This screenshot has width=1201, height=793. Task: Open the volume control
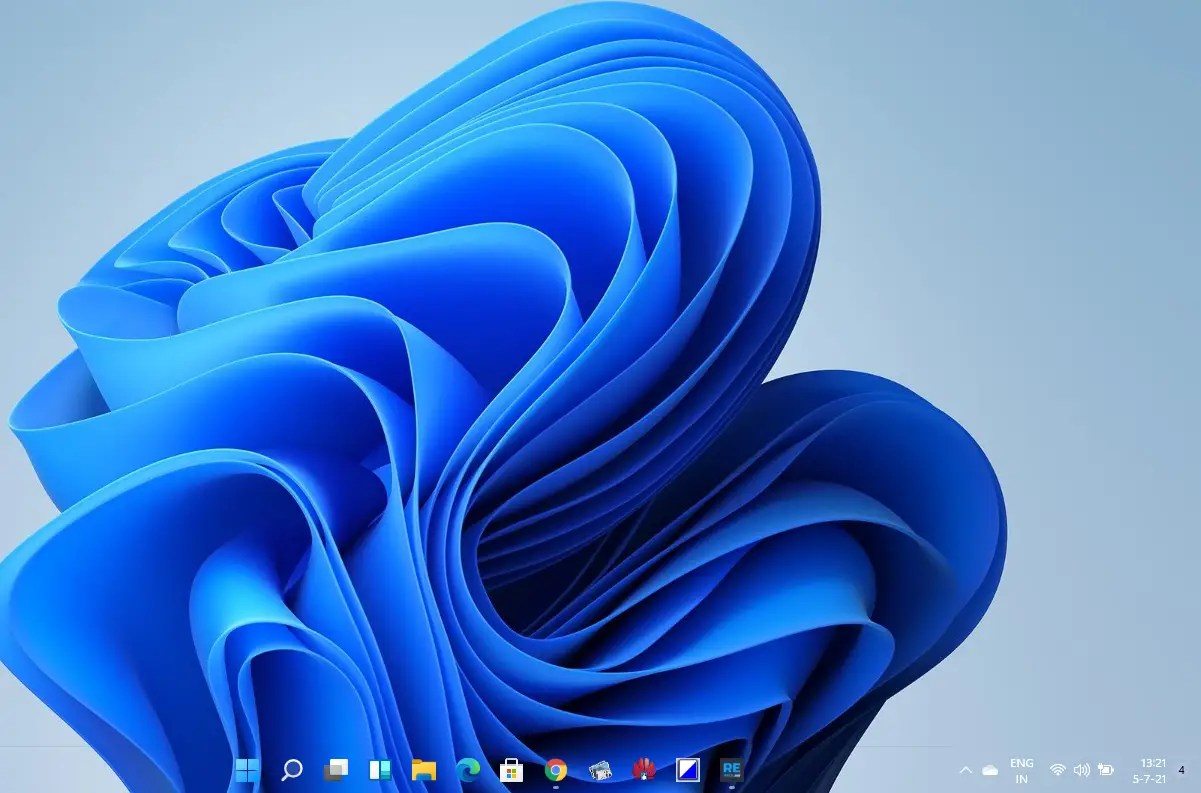[1081, 770]
